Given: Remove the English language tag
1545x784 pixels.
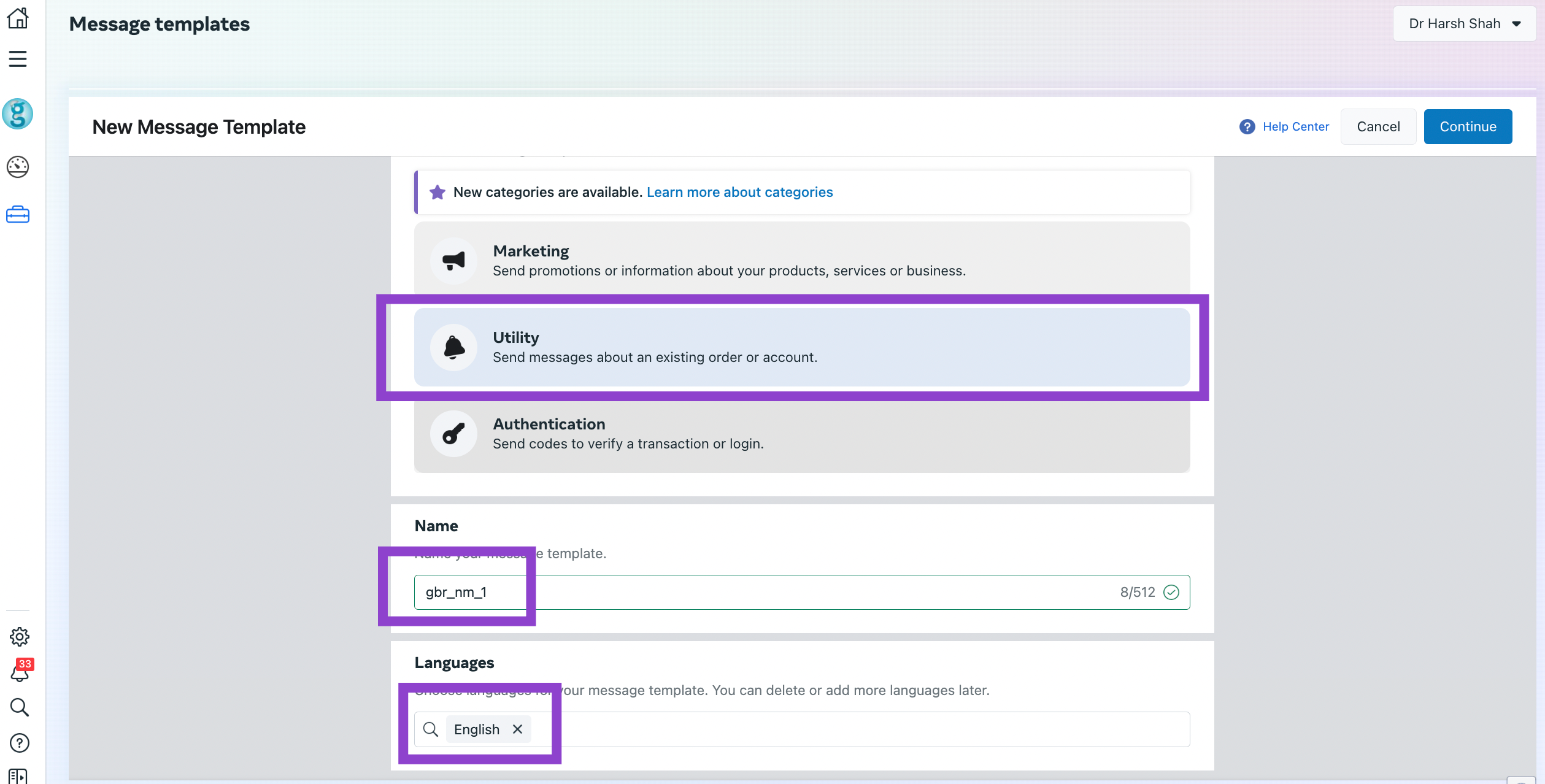Looking at the screenshot, I should click(517, 729).
